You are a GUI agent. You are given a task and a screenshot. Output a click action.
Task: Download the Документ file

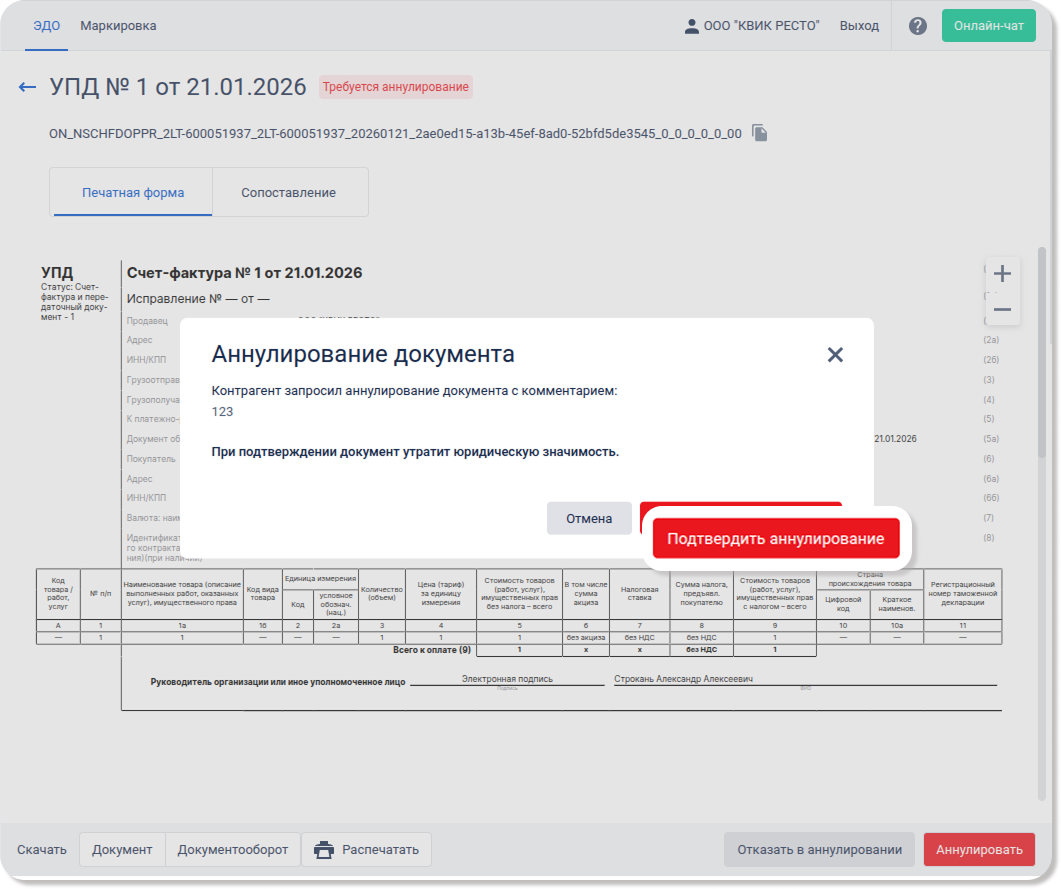click(122, 850)
